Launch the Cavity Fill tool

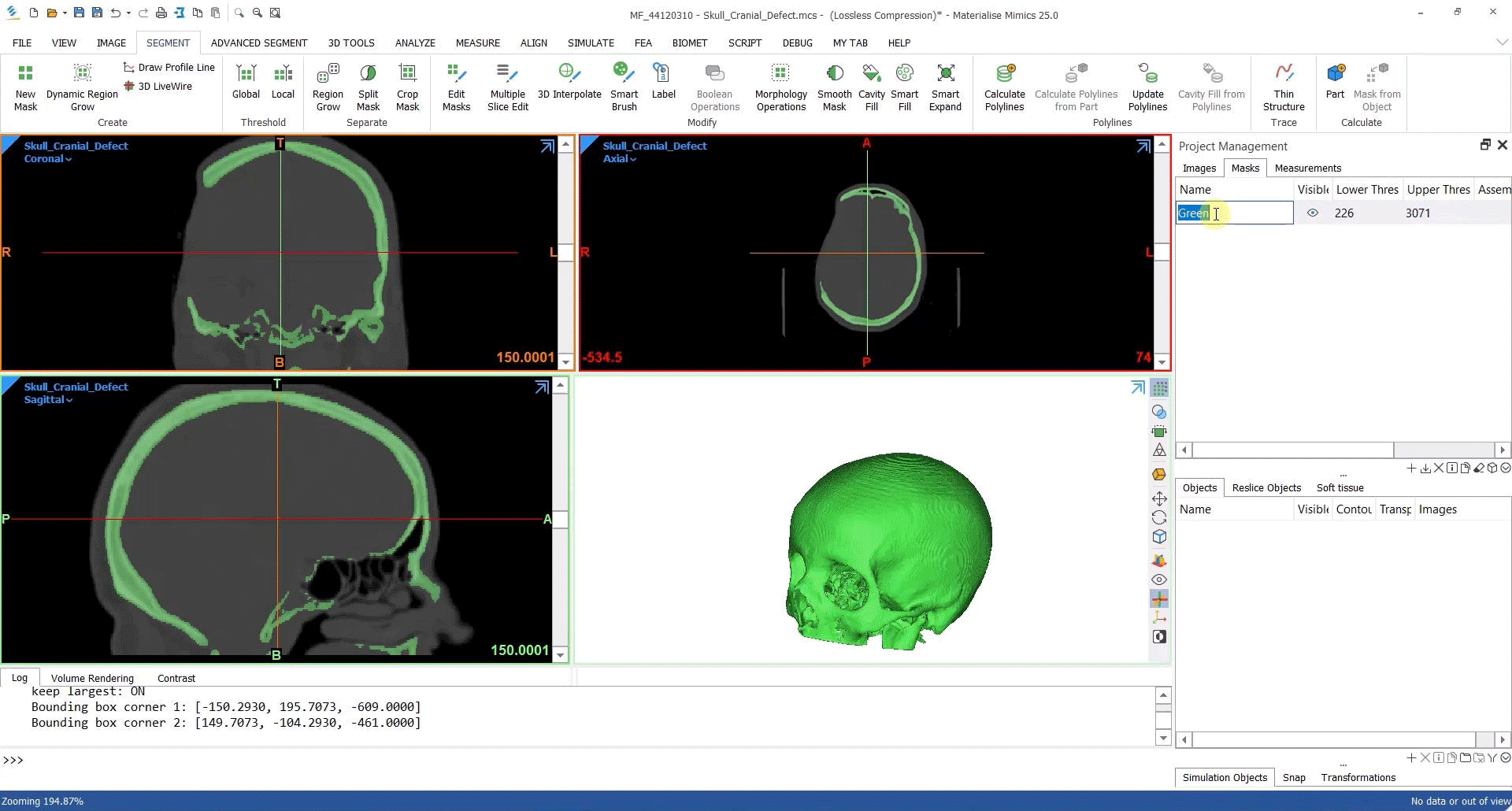[871, 87]
